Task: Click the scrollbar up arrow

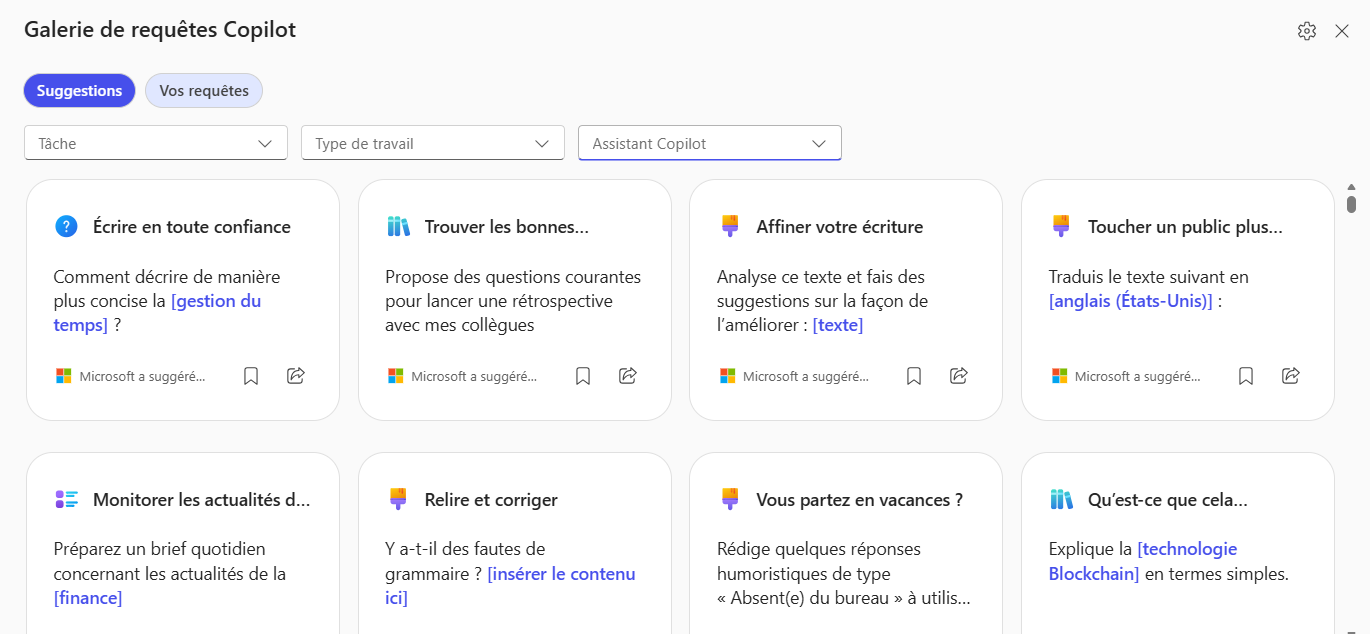Action: tap(1351, 187)
